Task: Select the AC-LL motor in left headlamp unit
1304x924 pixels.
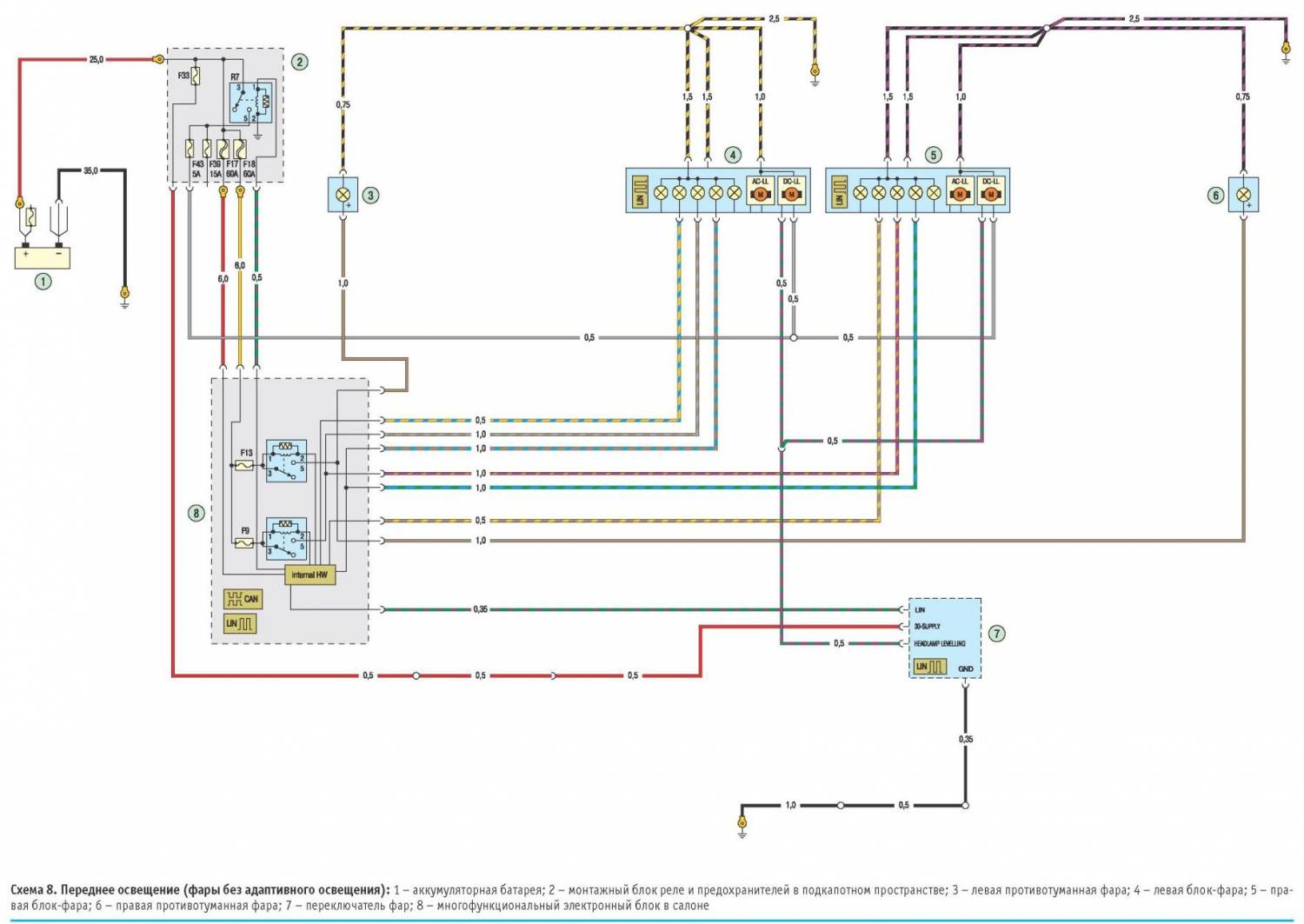Action: coord(761,194)
